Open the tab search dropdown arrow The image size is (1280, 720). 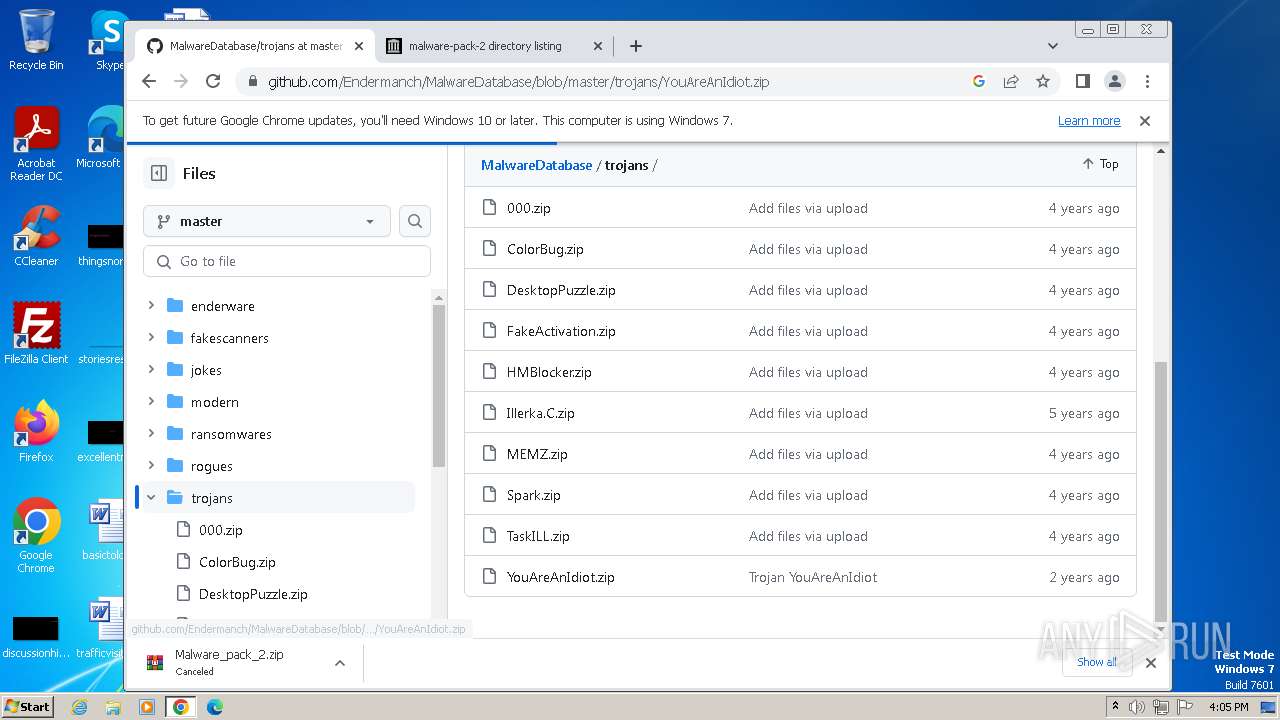tap(1053, 46)
